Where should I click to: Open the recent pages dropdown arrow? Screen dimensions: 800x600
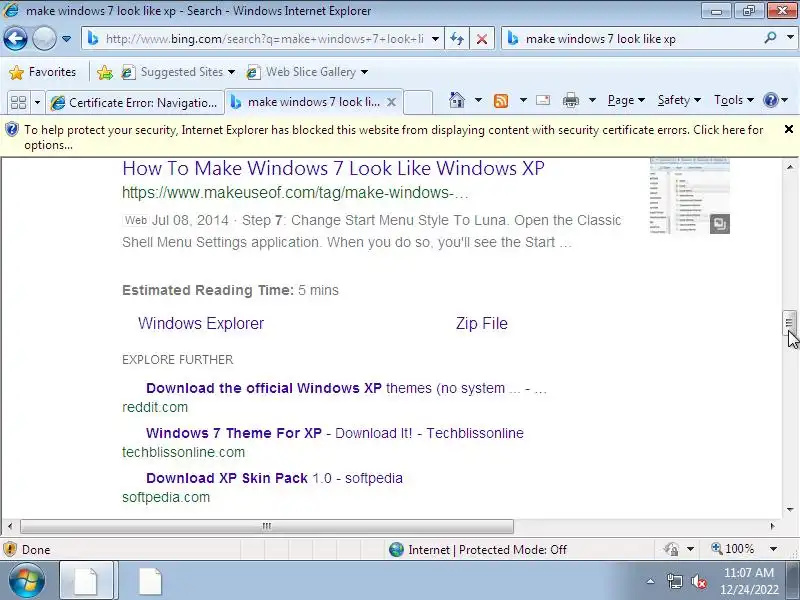66,39
